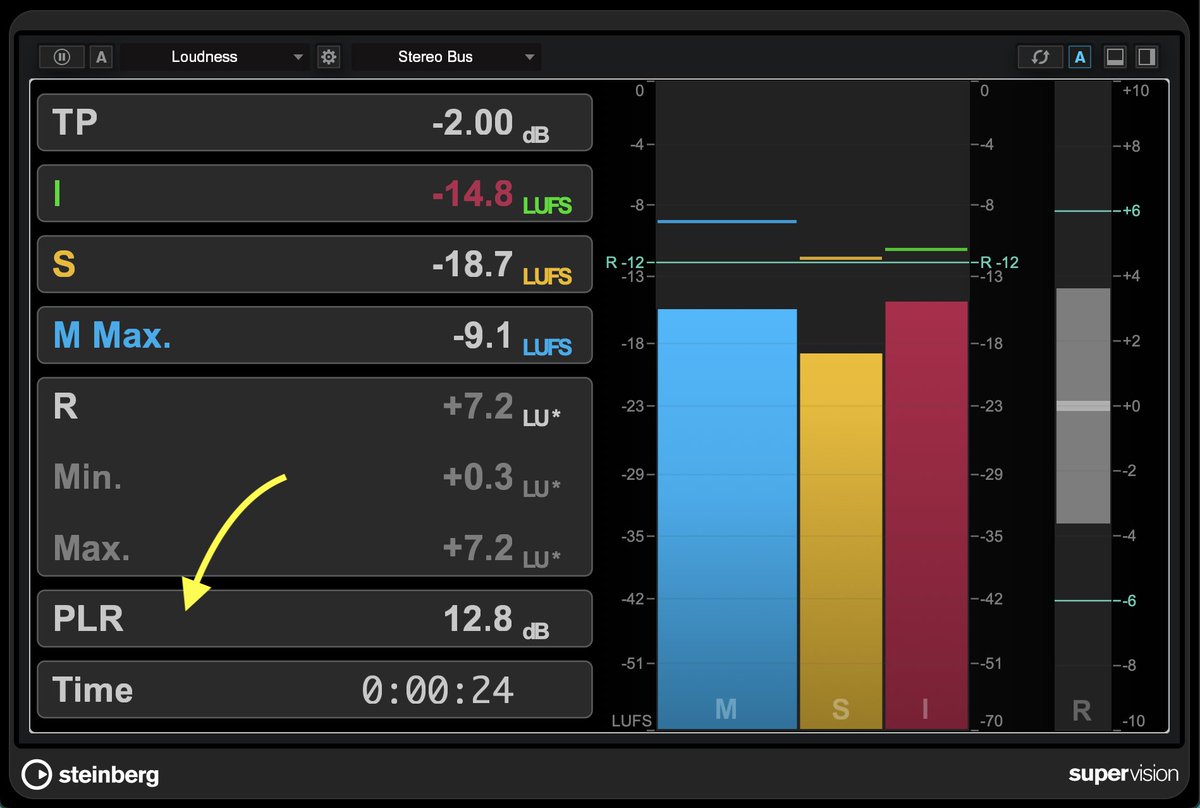Image resolution: width=1200 pixels, height=808 pixels.
Task: Click the Max. range row label
Action: coord(92,548)
